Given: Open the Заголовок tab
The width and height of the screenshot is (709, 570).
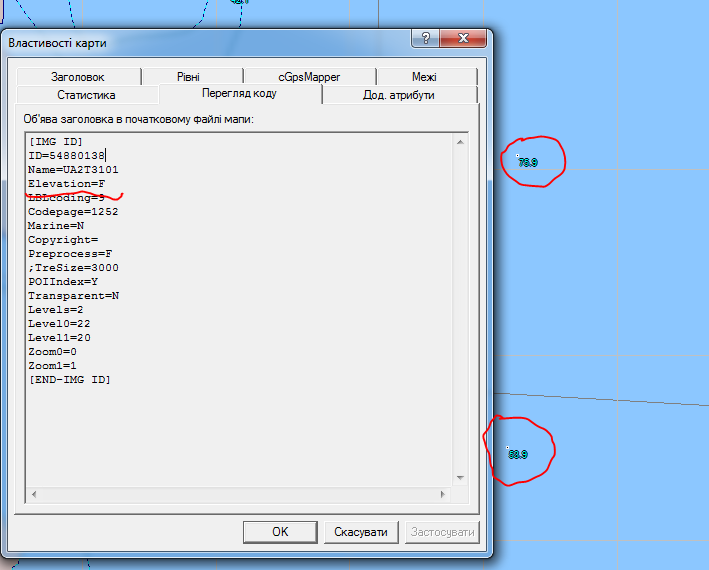Looking at the screenshot, I should coord(78,77).
